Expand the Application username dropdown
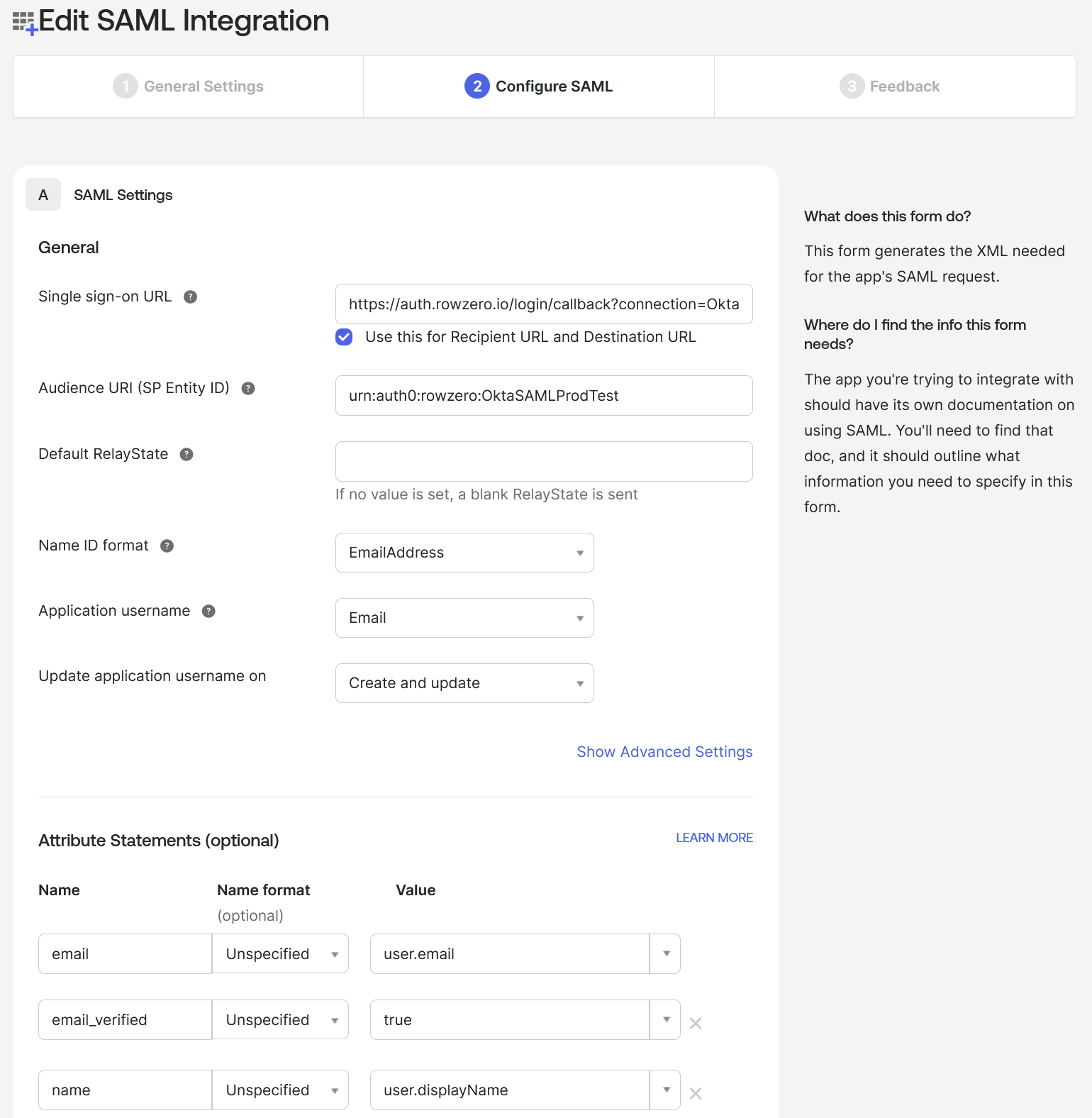1092x1118 pixels. coord(464,618)
